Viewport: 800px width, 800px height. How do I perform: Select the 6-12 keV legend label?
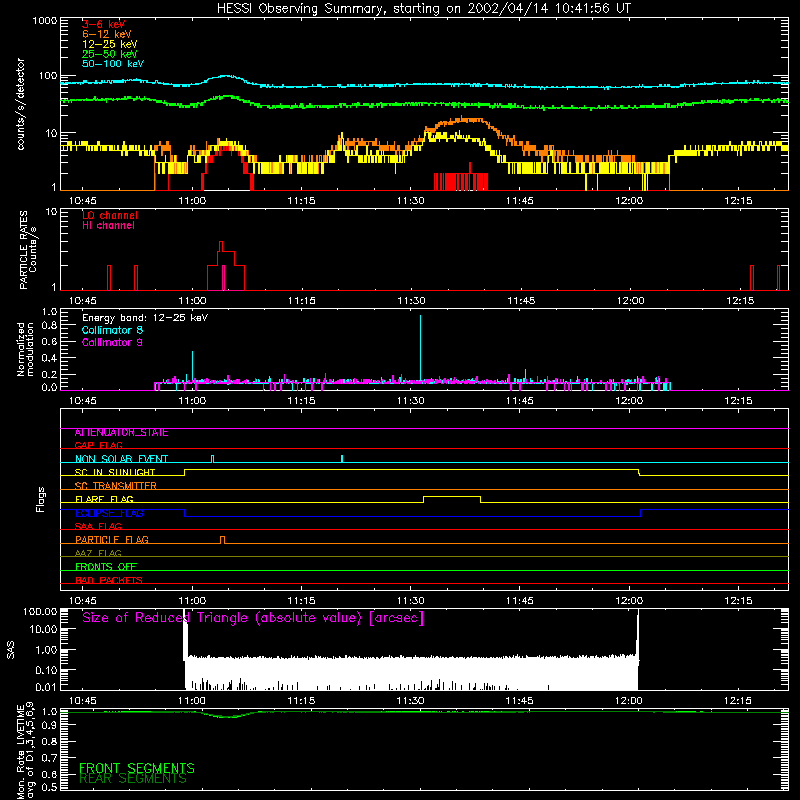107,34
